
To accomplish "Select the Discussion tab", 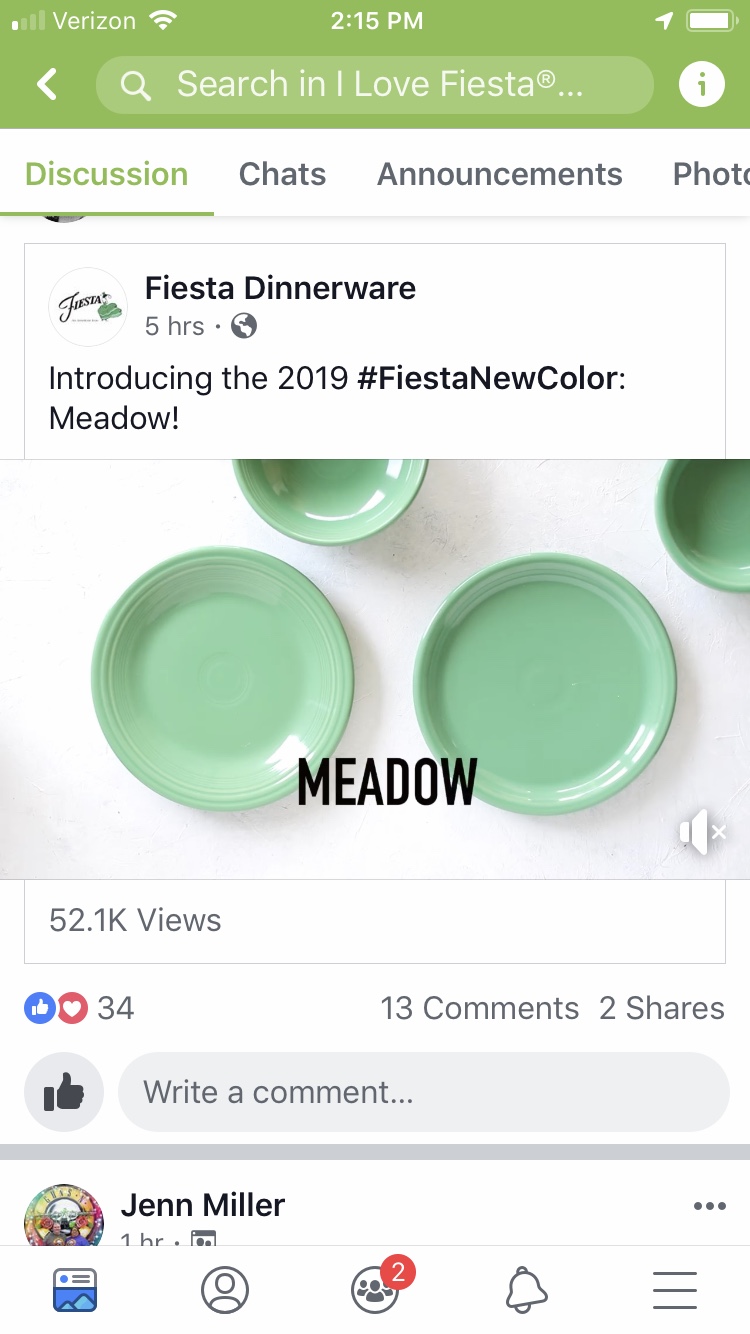I will [106, 174].
